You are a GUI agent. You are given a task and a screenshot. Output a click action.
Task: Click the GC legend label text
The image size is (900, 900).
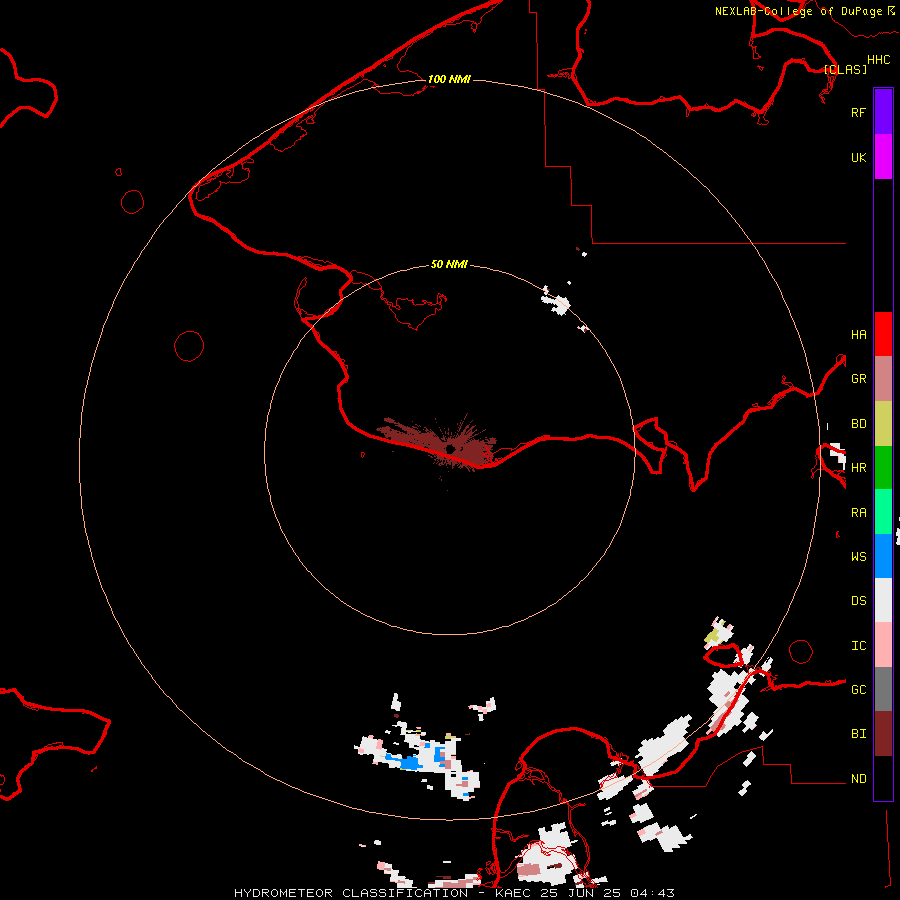click(x=858, y=689)
